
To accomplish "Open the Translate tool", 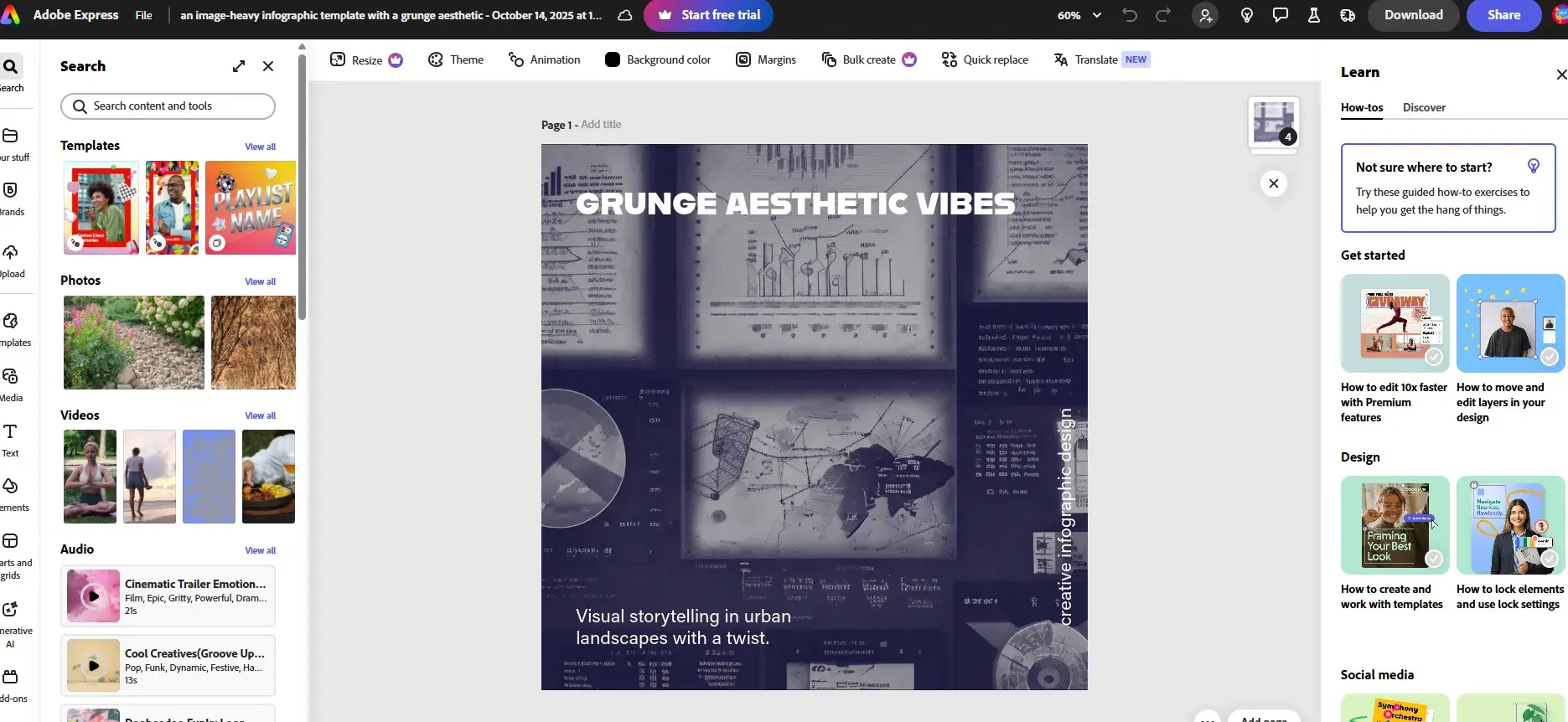I will click(1102, 59).
